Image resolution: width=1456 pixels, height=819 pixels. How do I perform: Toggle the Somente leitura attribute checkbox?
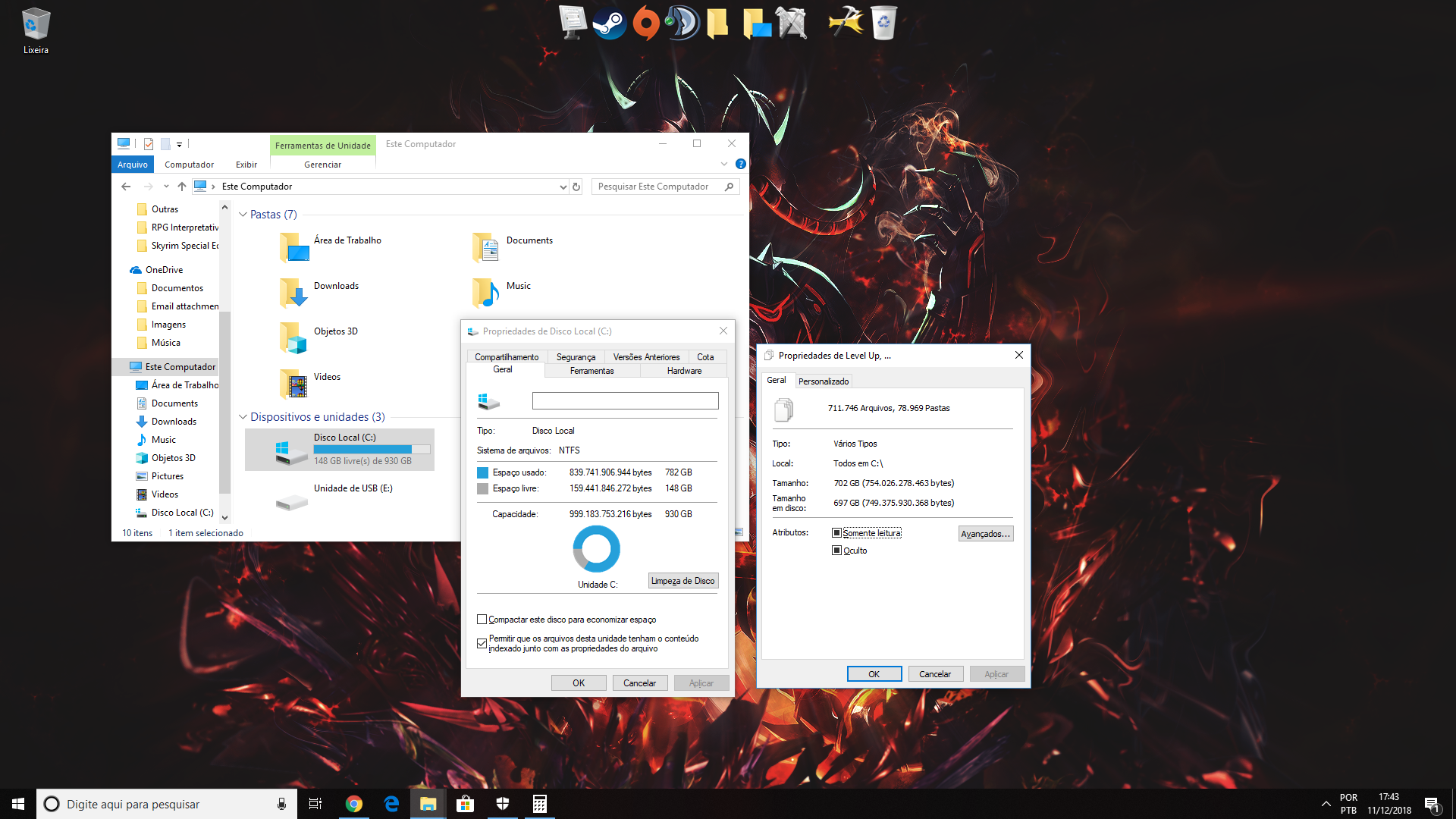[837, 533]
